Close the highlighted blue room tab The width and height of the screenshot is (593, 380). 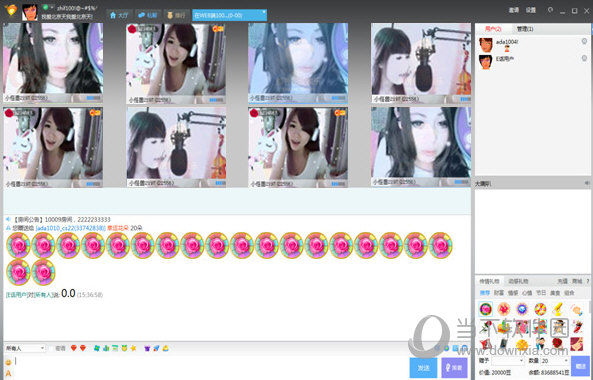[x=264, y=12]
